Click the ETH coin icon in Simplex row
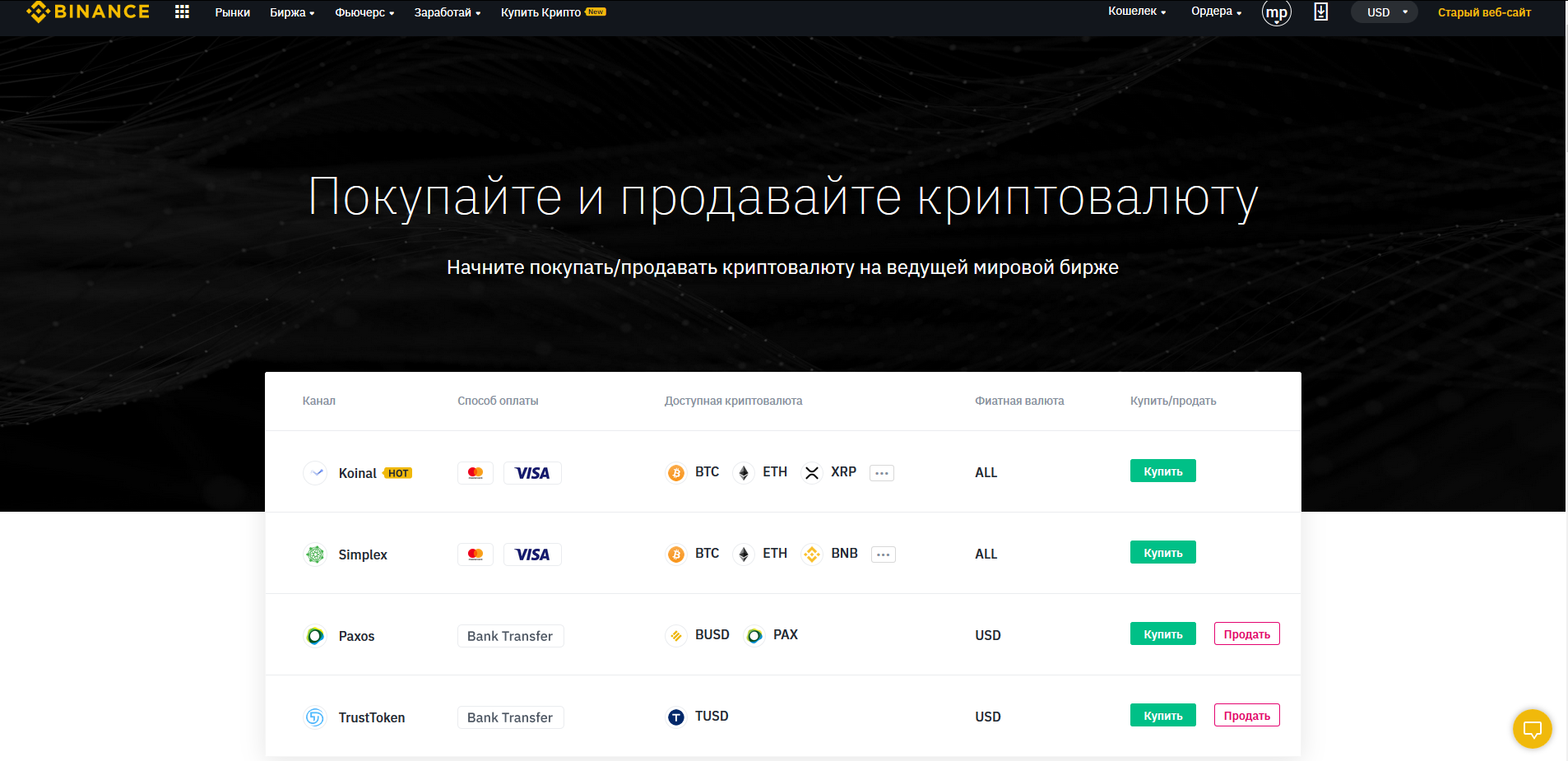 pos(744,554)
